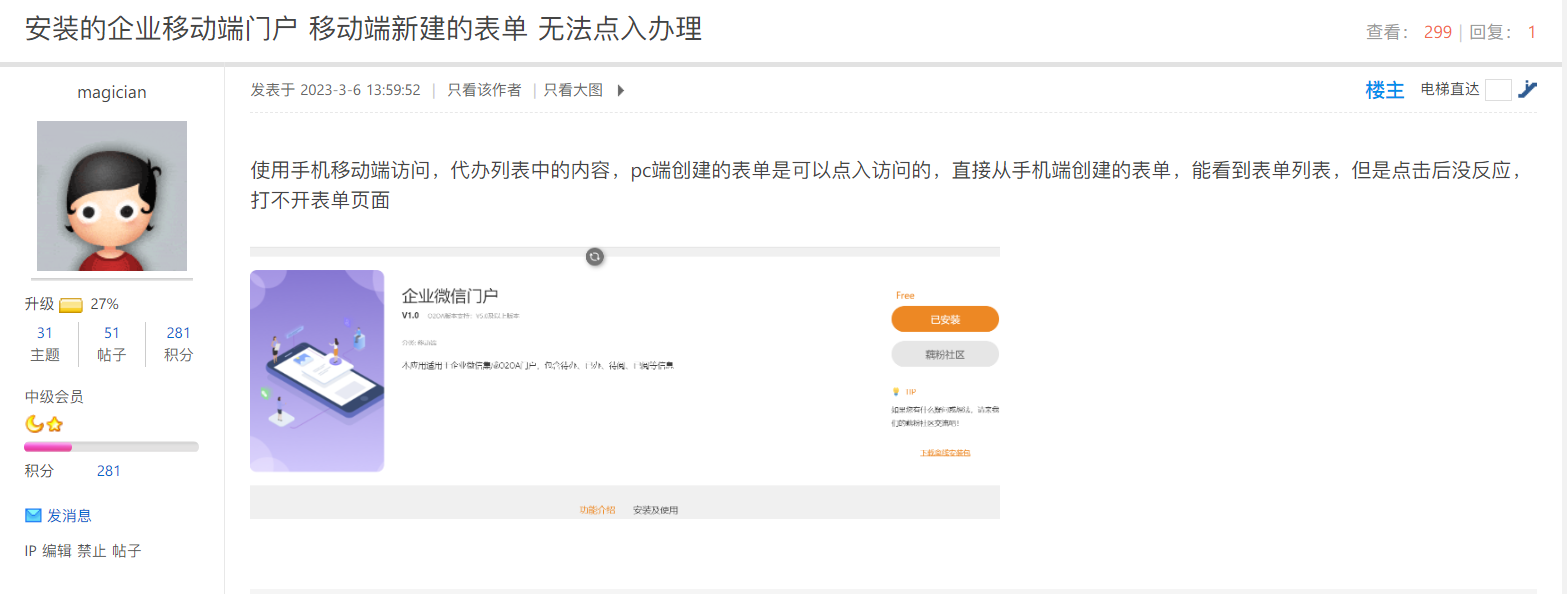Click the gray 鞍粉社区 button
The width and height of the screenshot is (1567, 594).
pos(945,354)
